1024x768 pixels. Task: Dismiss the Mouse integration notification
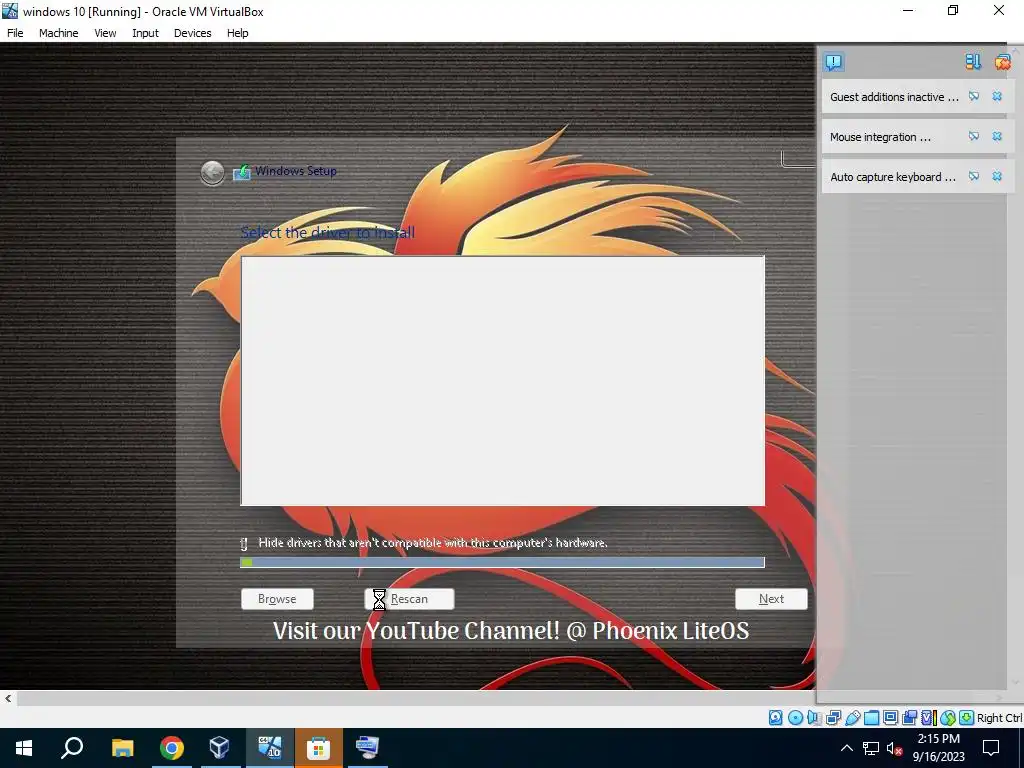tap(997, 136)
